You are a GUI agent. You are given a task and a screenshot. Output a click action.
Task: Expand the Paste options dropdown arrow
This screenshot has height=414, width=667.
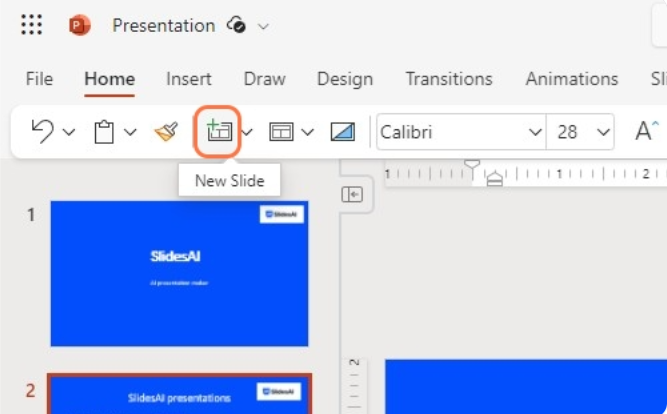tap(130, 132)
